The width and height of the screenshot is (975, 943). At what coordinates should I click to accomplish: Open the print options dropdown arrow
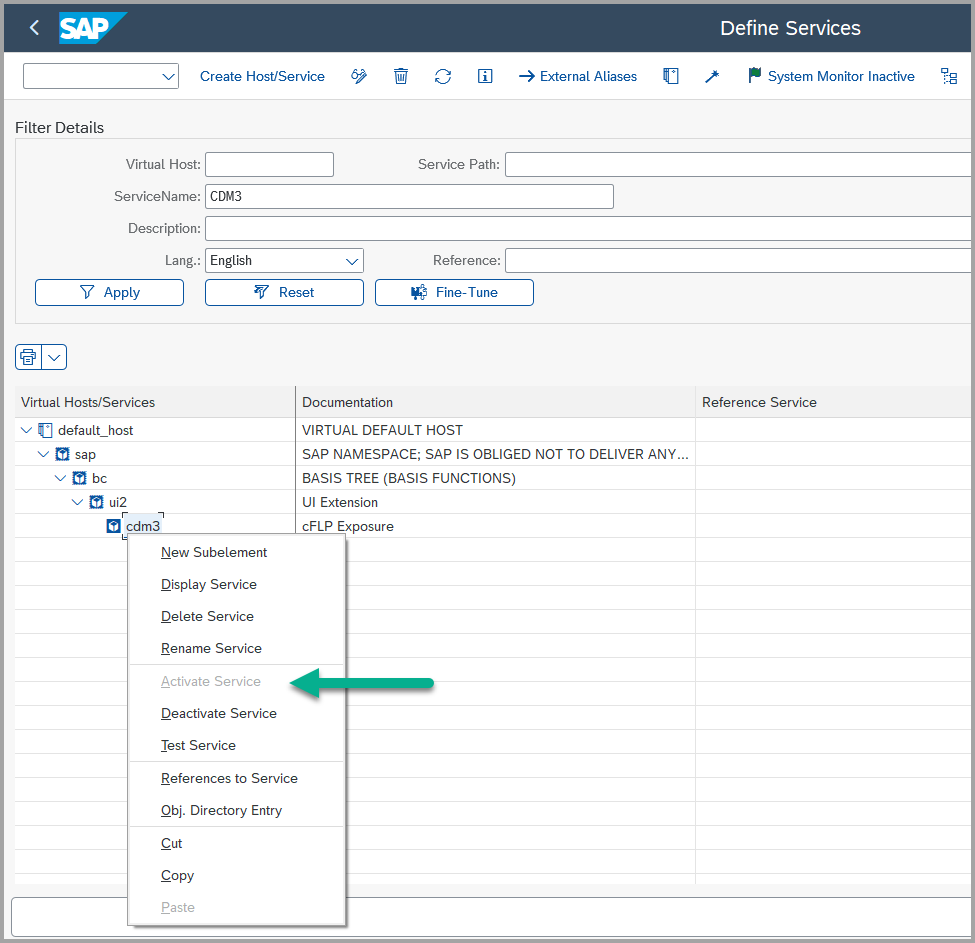(x=54, y=357)
